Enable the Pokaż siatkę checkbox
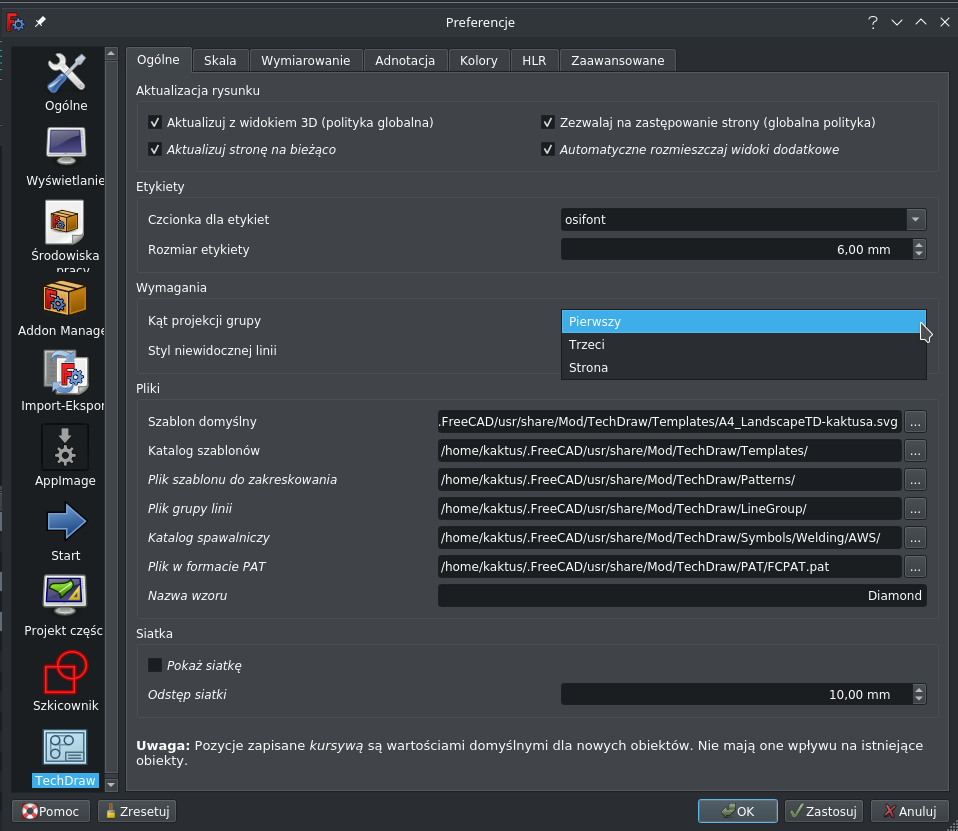The image size is (958, 831). coord(155,665)
